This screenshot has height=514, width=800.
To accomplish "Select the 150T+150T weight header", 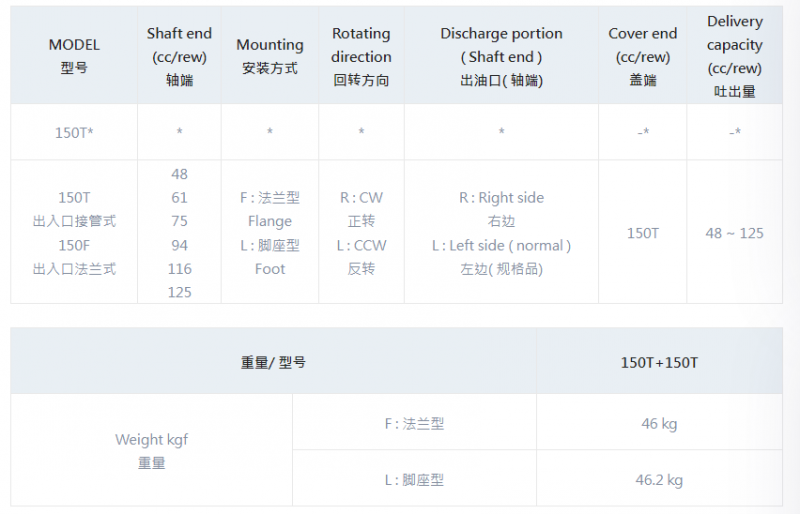I will (659, 362).
